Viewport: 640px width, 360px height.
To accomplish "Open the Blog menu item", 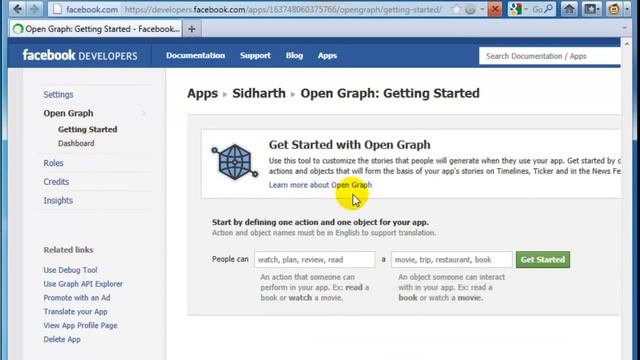I will 294,56.
